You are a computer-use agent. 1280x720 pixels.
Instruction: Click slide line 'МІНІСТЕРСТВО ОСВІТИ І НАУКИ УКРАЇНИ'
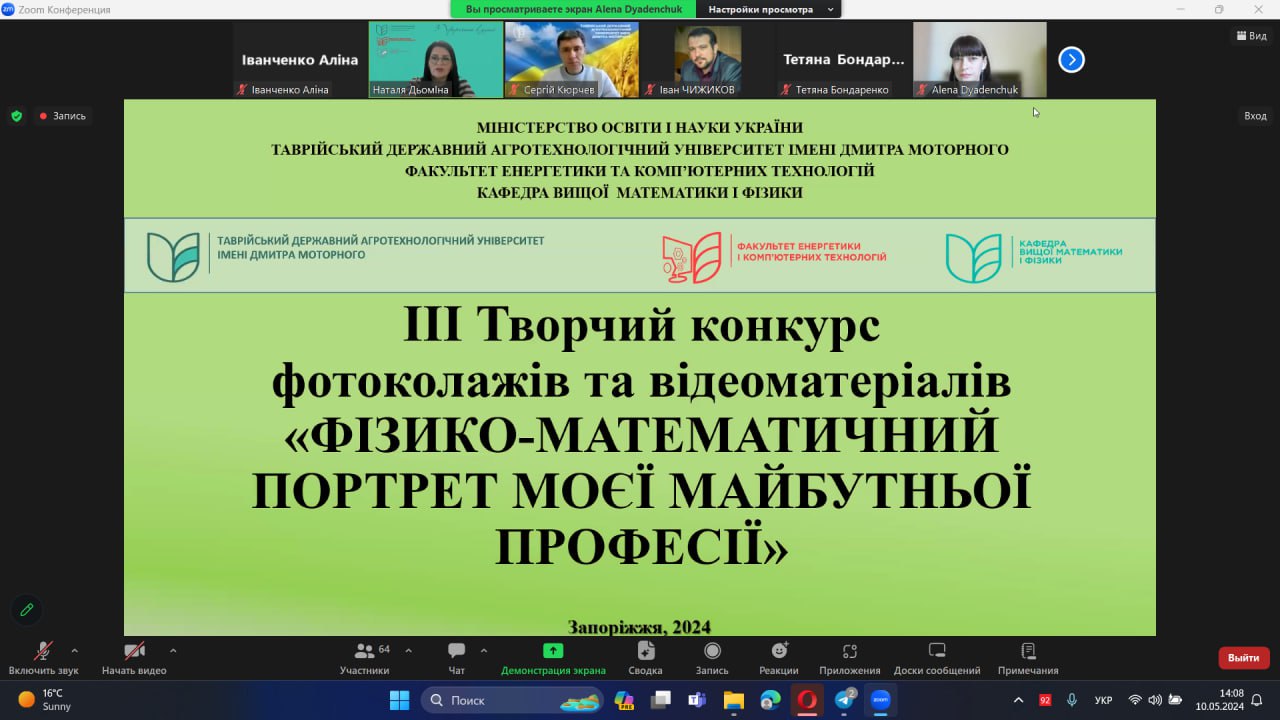[640, 127]
